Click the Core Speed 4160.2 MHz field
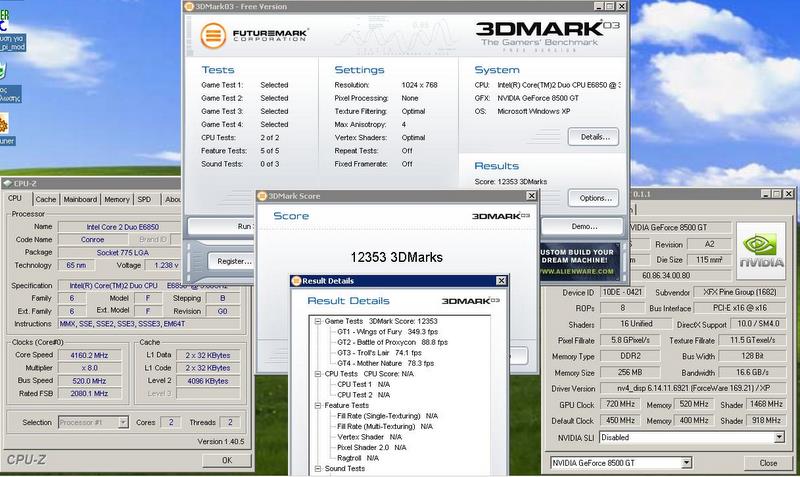Image resolution: width=800 pixels, height=477 pixels. tap(89, 355)
